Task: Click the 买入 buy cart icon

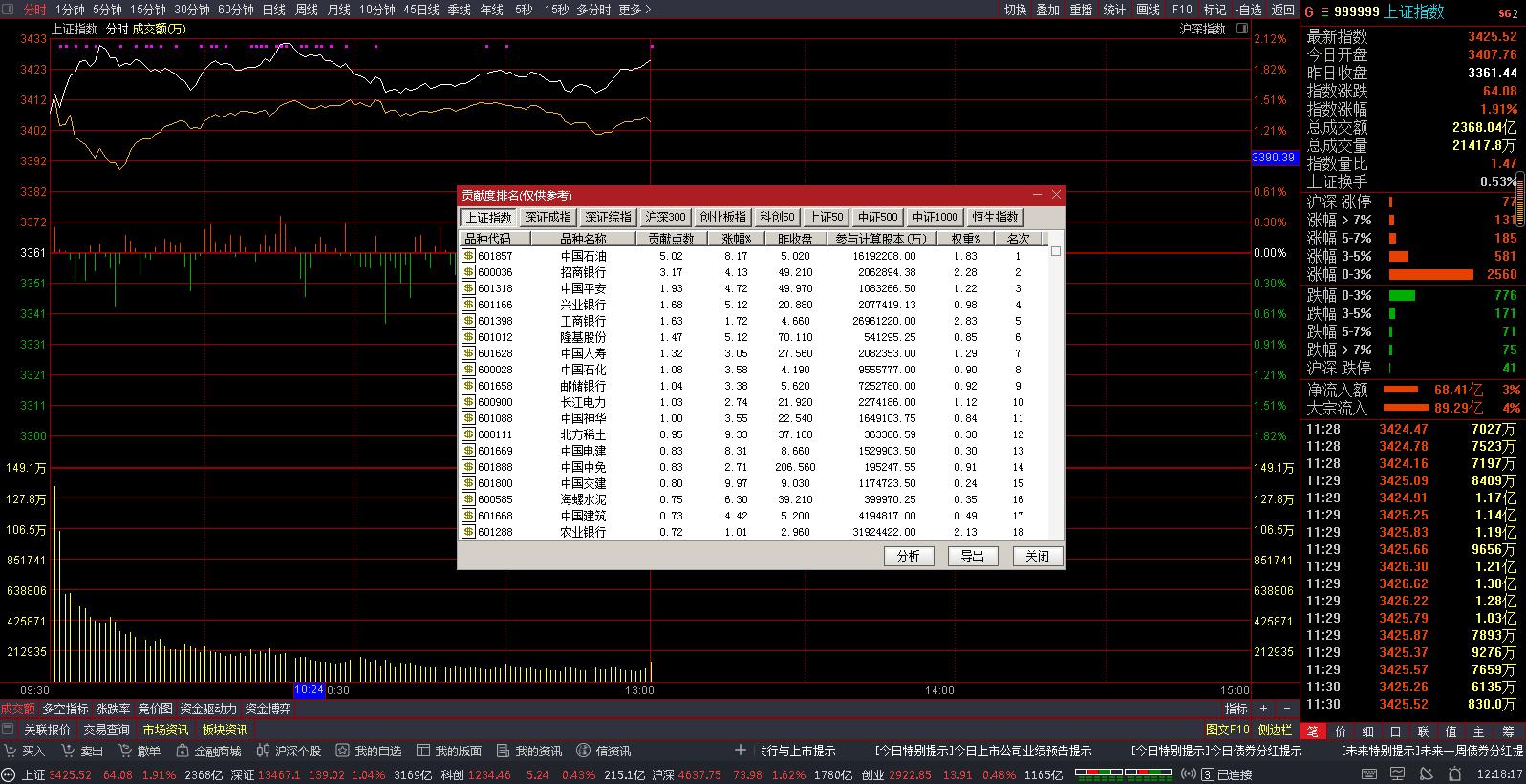Action: point(11,752)
